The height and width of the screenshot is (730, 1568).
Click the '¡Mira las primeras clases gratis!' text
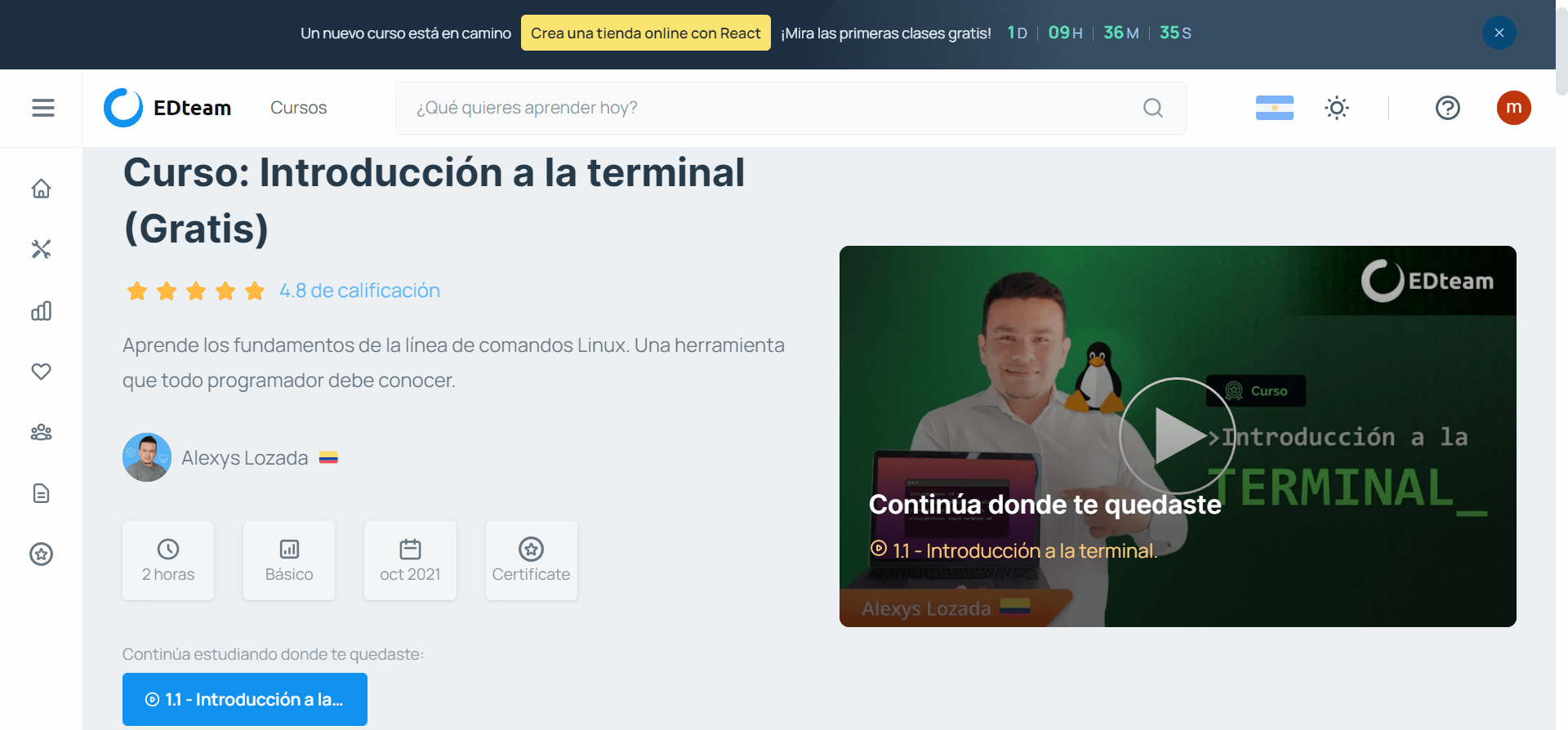pos(886,33)
